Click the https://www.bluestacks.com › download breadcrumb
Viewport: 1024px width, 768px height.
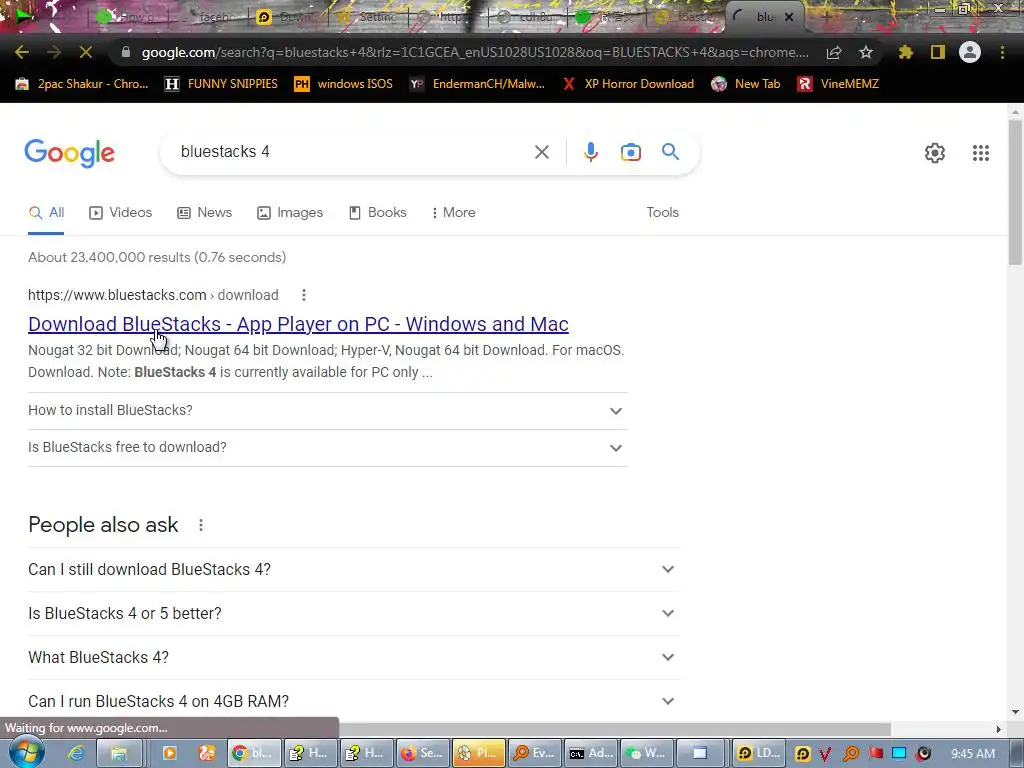coord(153,295)
